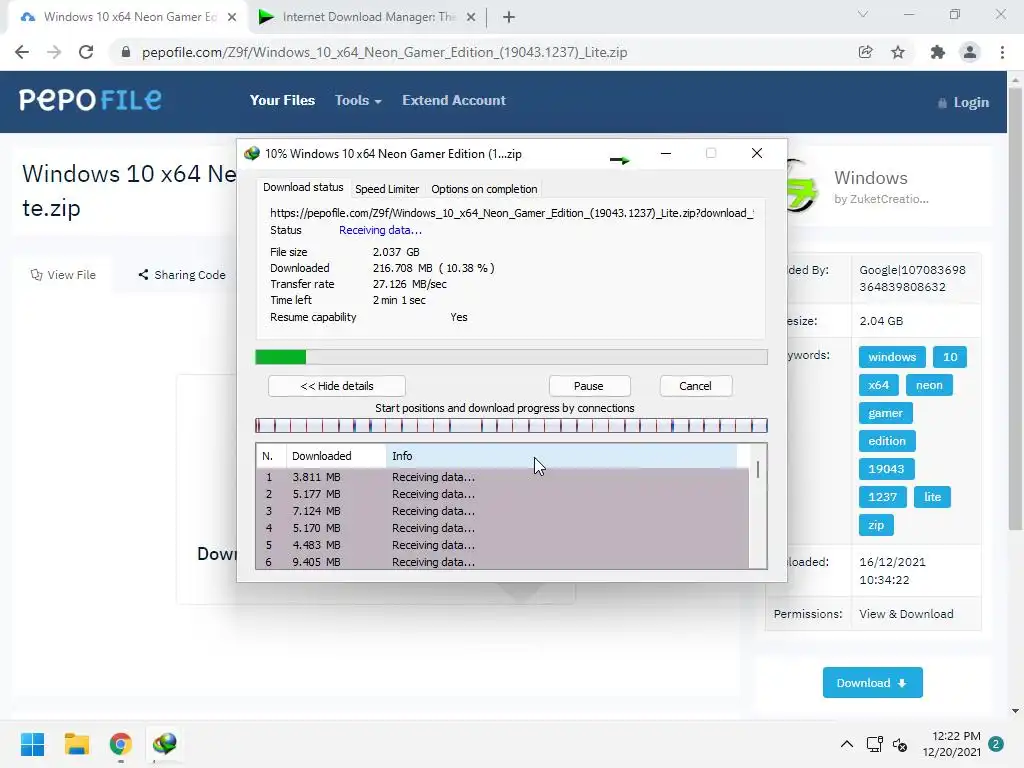This screenshot has width=1024, height=768.
Task: Switch to the Speed Limiter tab
Action: pyautogui.click(x=387, y=189)
